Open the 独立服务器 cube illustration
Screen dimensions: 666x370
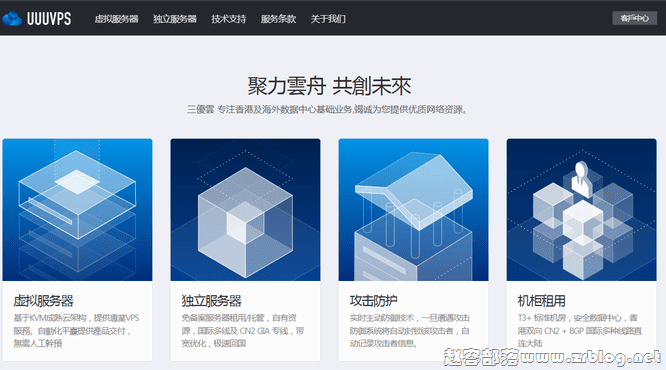click(x=246, y=209)
